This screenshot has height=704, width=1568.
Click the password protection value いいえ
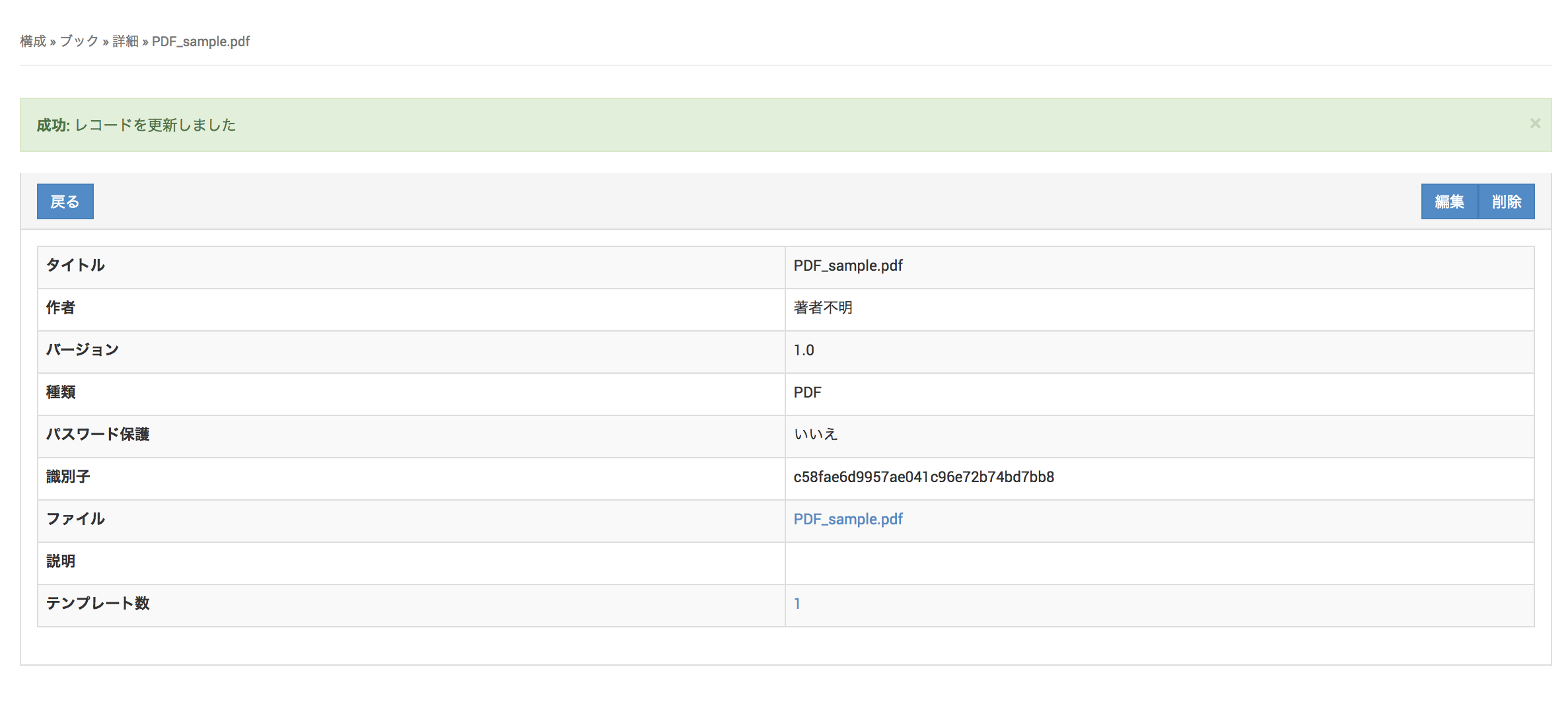(x=816, y=435)
